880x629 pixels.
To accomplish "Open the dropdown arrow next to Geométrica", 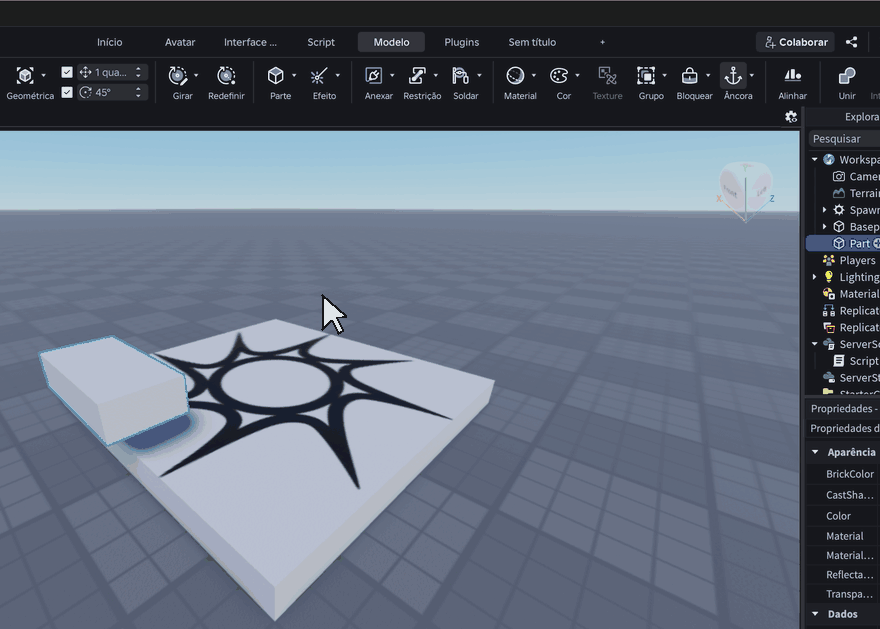I will click(44, 75).
